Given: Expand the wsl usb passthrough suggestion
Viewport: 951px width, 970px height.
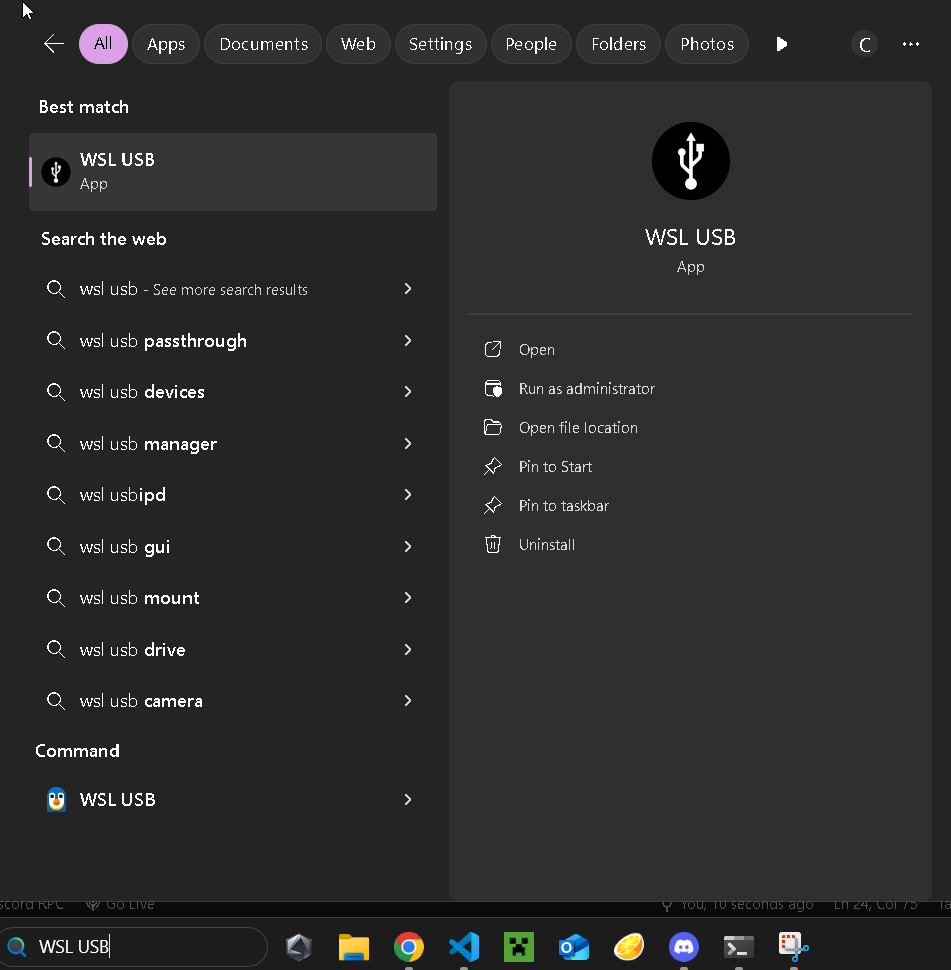Looking at the screenshot, I should 408,340.
